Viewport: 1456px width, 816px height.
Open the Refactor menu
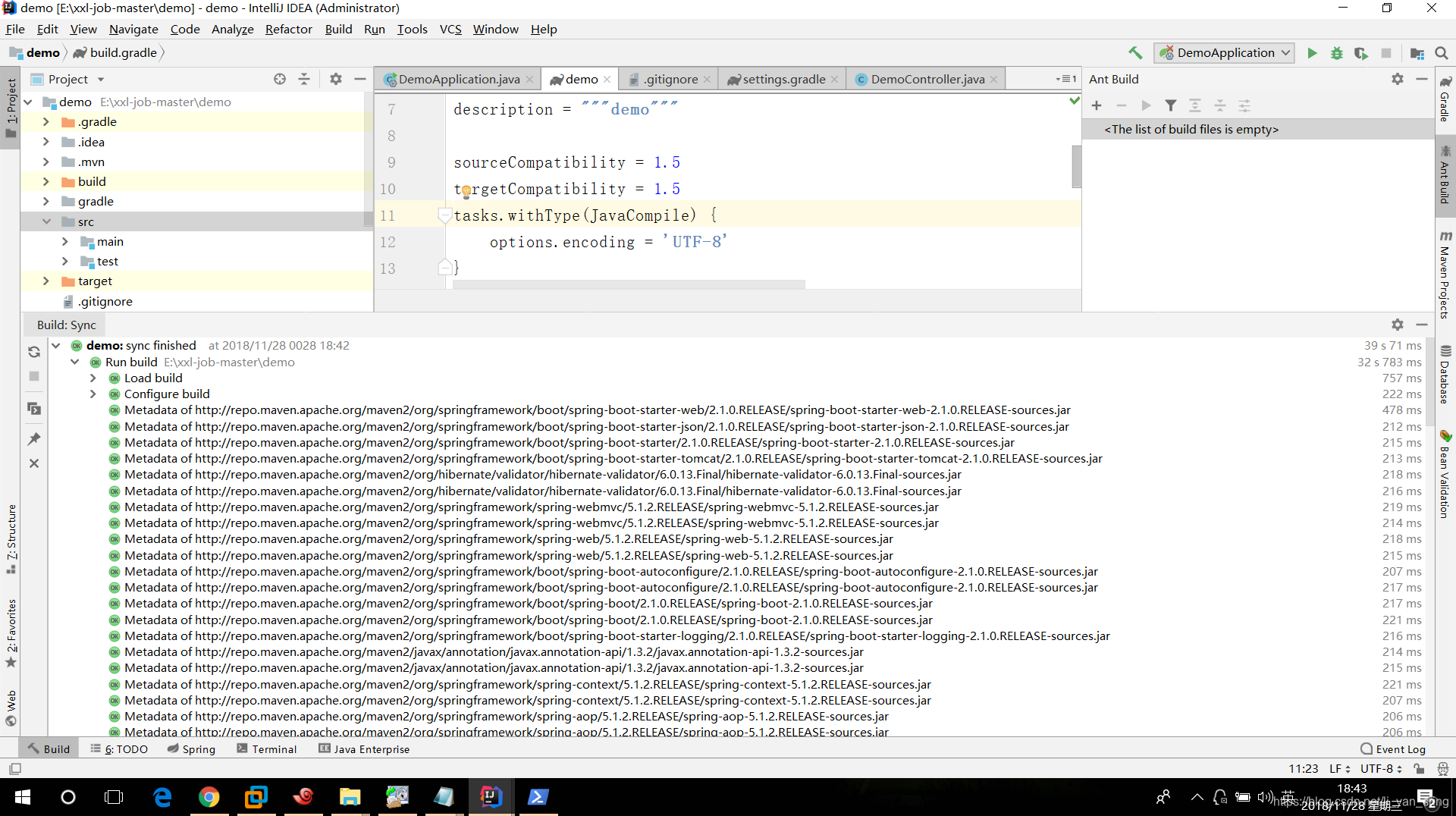coord(288,29)
